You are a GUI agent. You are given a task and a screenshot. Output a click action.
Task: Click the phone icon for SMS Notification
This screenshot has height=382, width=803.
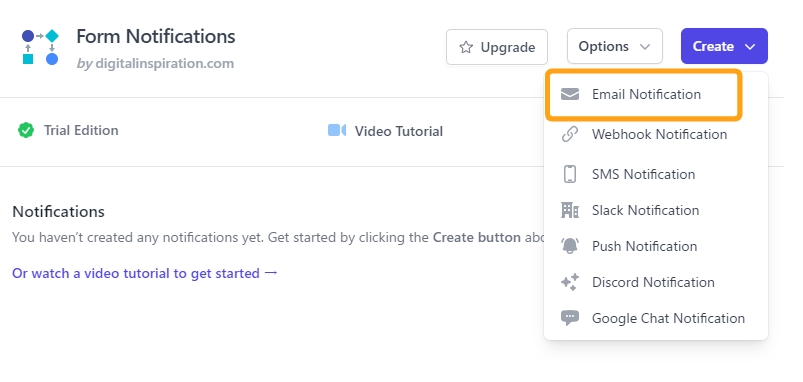[x=569, y=174]
